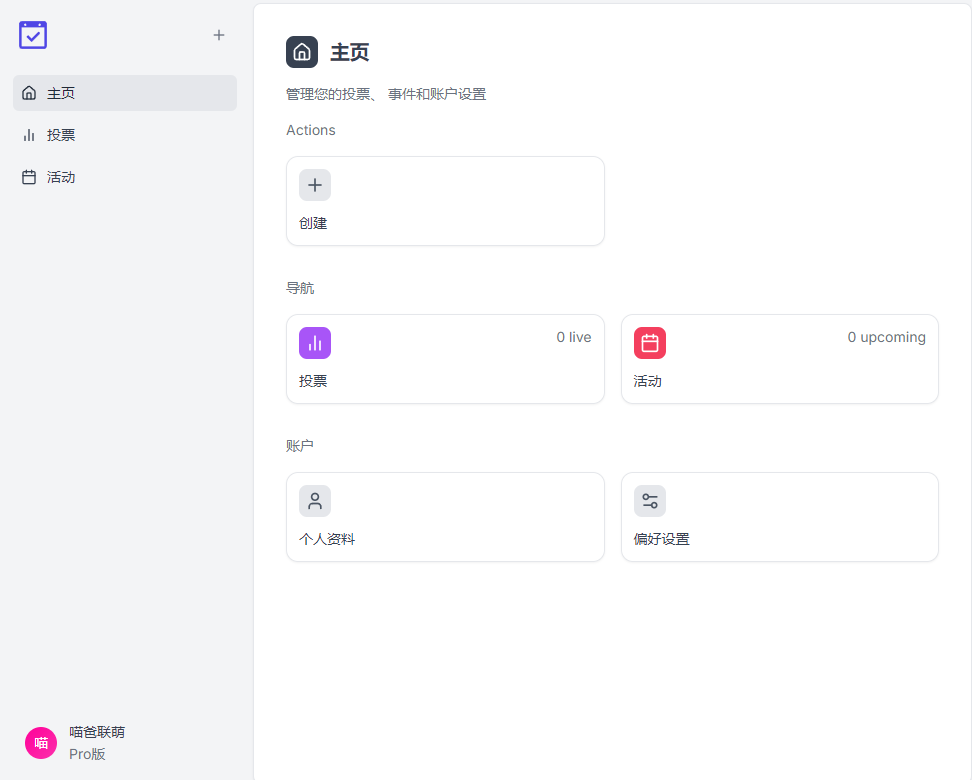Open the 活动 card showing 0 upcoming
Viewport: 972px width, 780px height.
pyautogui.click(x=780, y=359)
